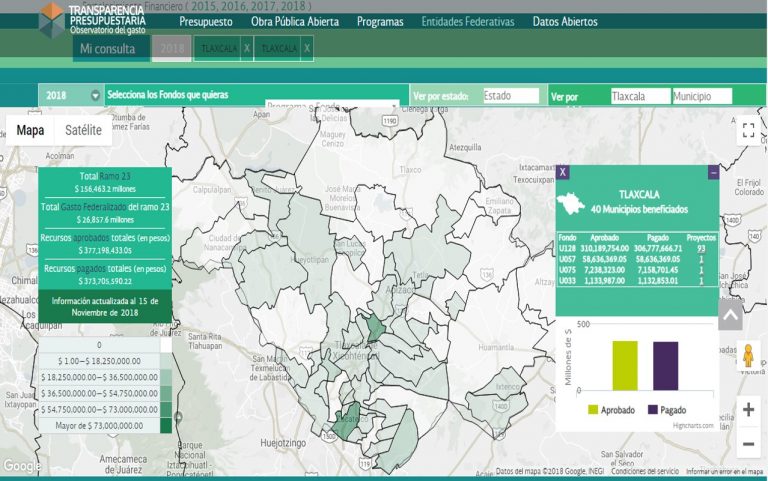Click 'Recursos pagados totales' summary text
This screenshot has width=768, height=481.
pyautogui.click(x=105, y=269)
